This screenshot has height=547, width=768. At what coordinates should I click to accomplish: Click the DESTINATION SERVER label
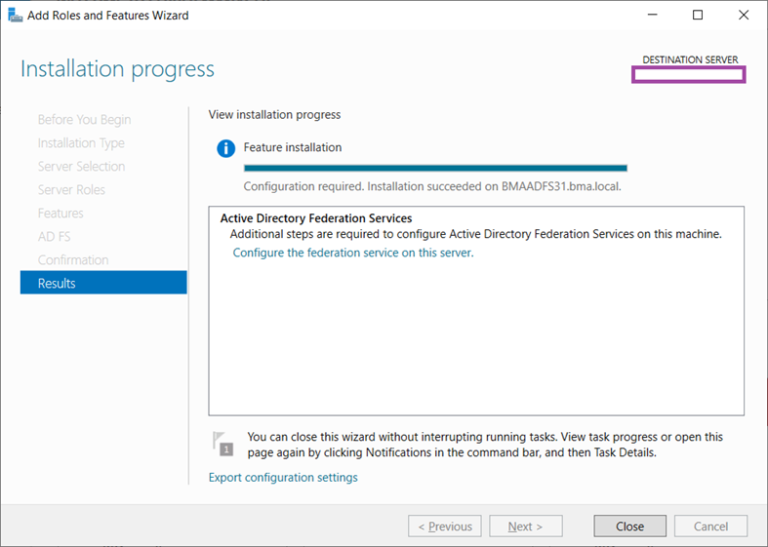click(690, 60)
